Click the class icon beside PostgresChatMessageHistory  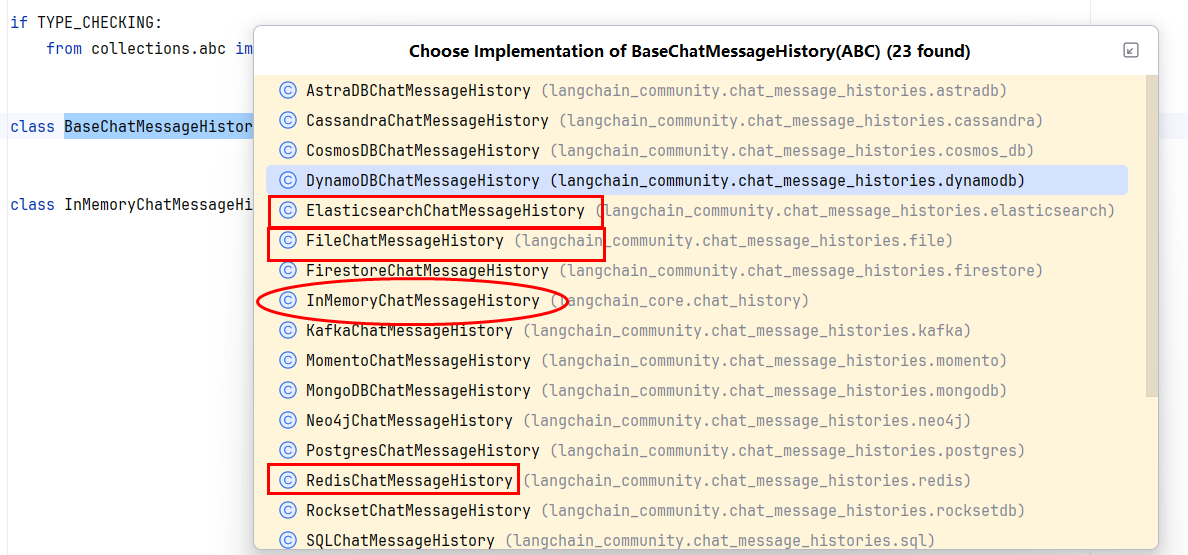(287, 451)
